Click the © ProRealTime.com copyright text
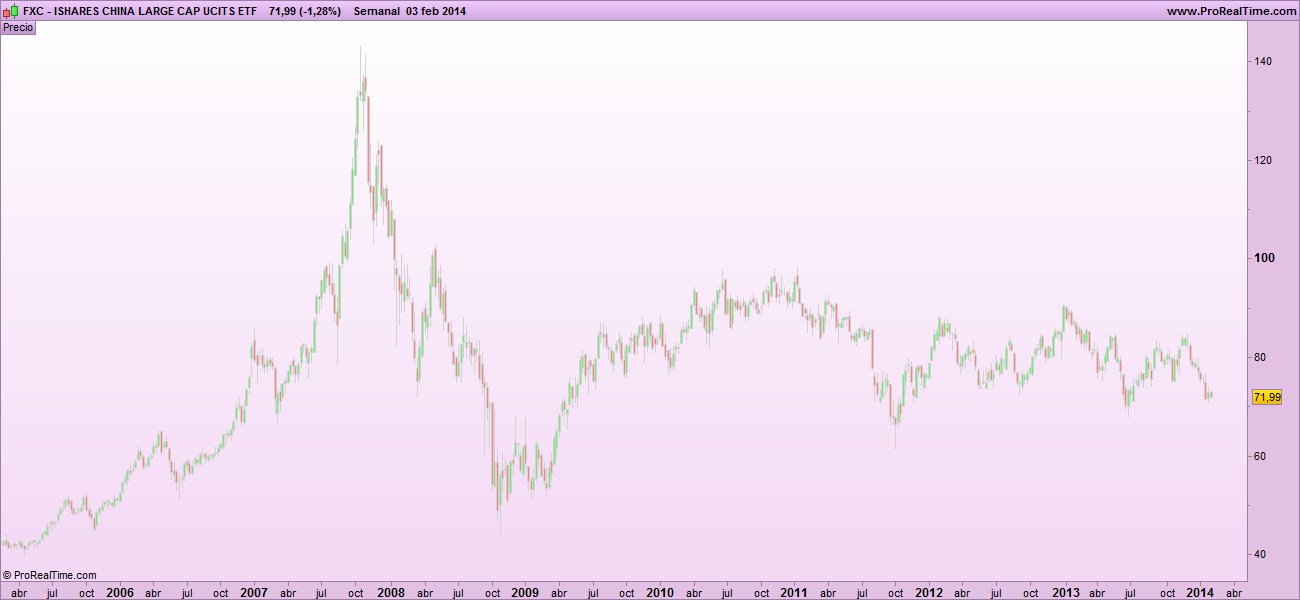 click(x=50, y=575)
